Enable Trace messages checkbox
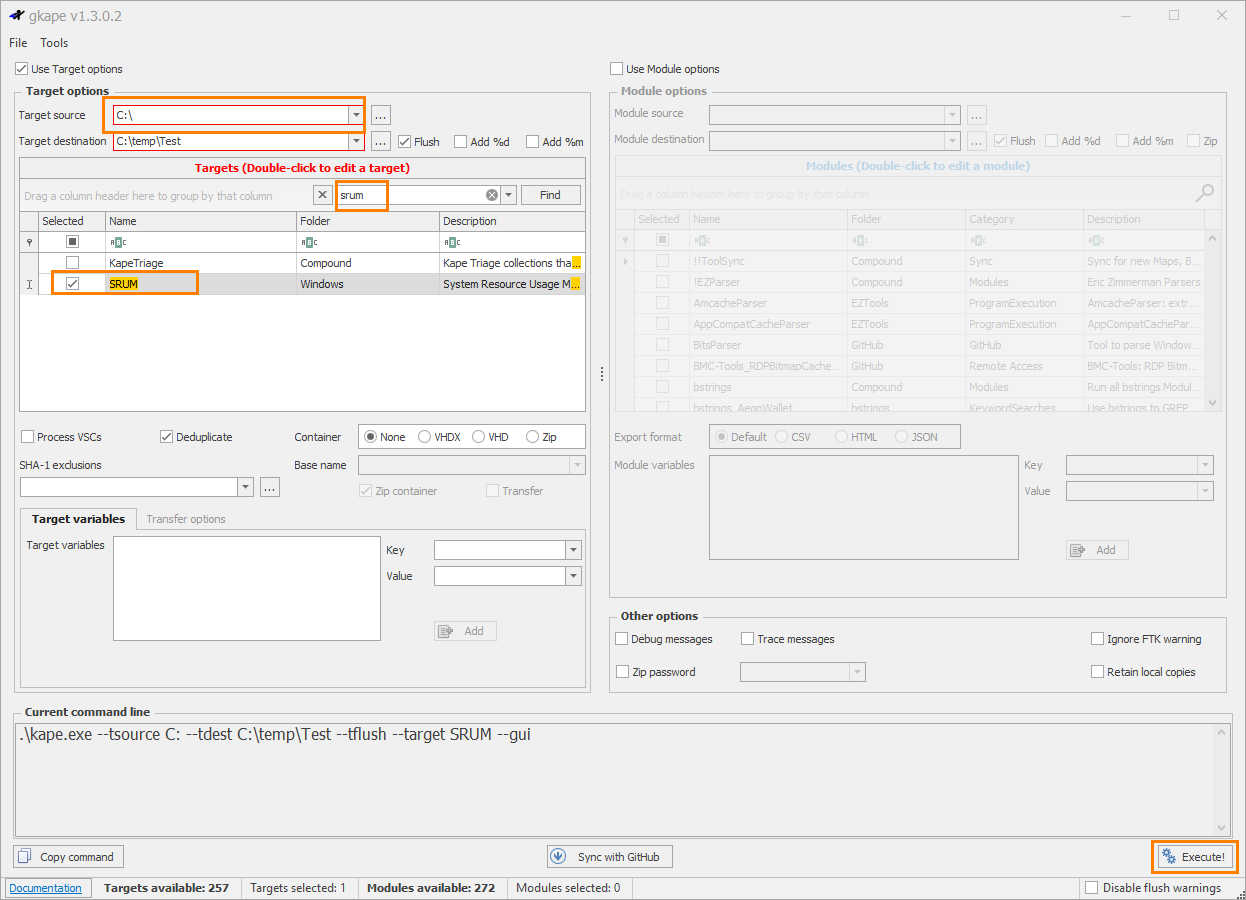This screenshot has width=1246, height=900. click(x=747, y=639)
